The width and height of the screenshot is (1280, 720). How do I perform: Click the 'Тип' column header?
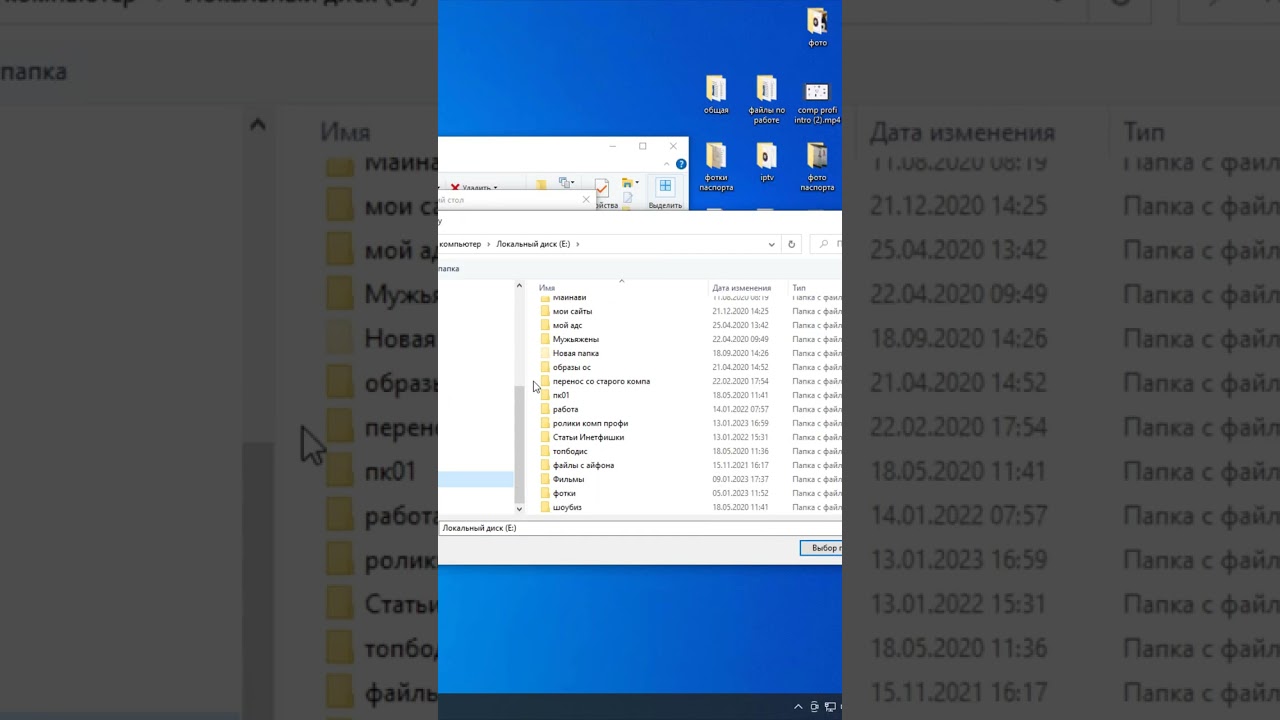[x=799, y=288]
